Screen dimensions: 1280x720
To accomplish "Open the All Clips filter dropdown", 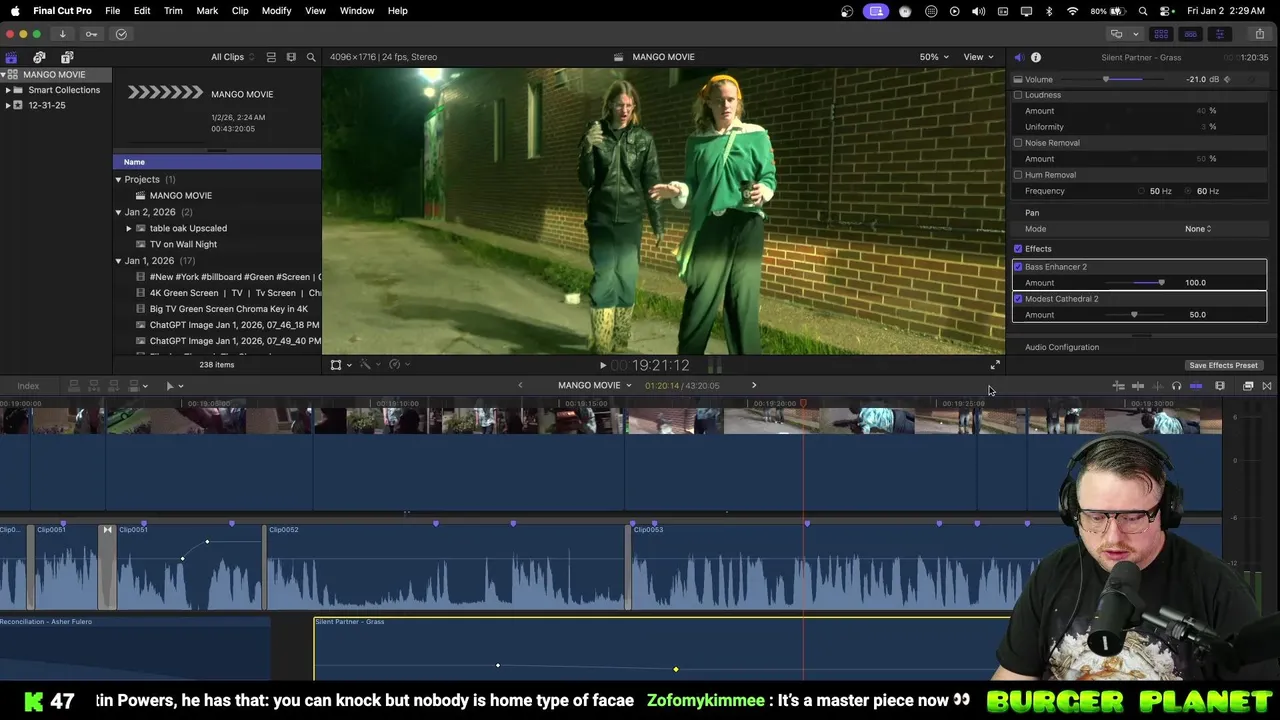I will [x=233, y=57].
